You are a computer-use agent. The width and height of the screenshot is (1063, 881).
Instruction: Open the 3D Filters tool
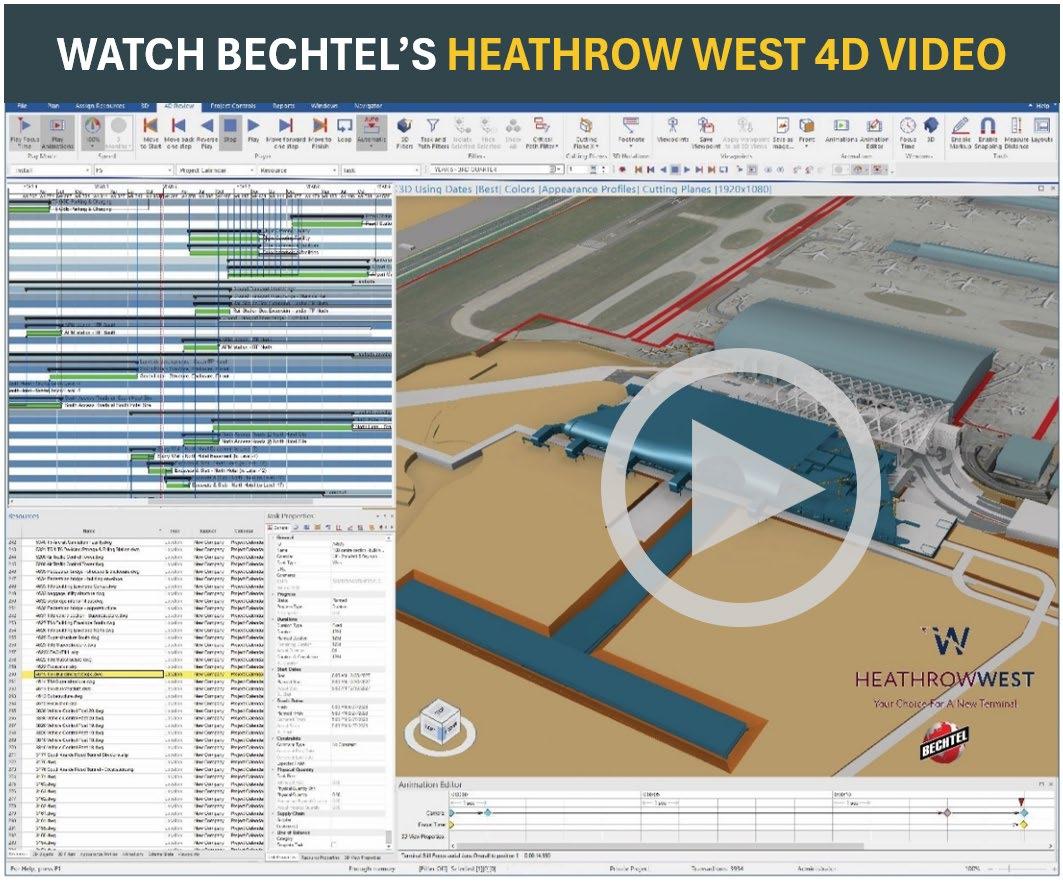(x=404, y=133)
